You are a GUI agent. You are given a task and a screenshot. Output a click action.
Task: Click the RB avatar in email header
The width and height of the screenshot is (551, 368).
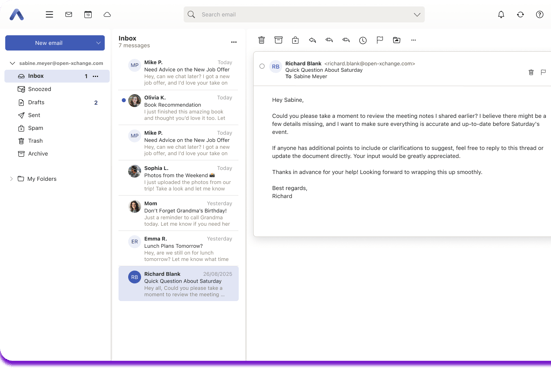[276, 66]
